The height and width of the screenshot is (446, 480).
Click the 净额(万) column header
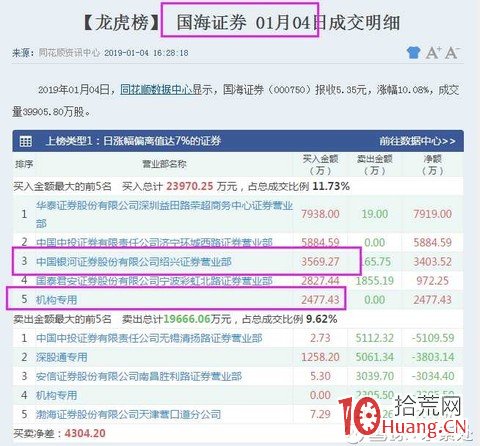(x=432, y=165)
